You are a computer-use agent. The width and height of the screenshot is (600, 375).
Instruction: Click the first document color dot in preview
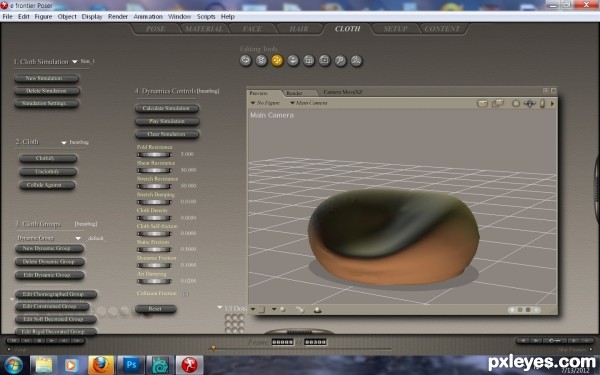click(512, 310)
